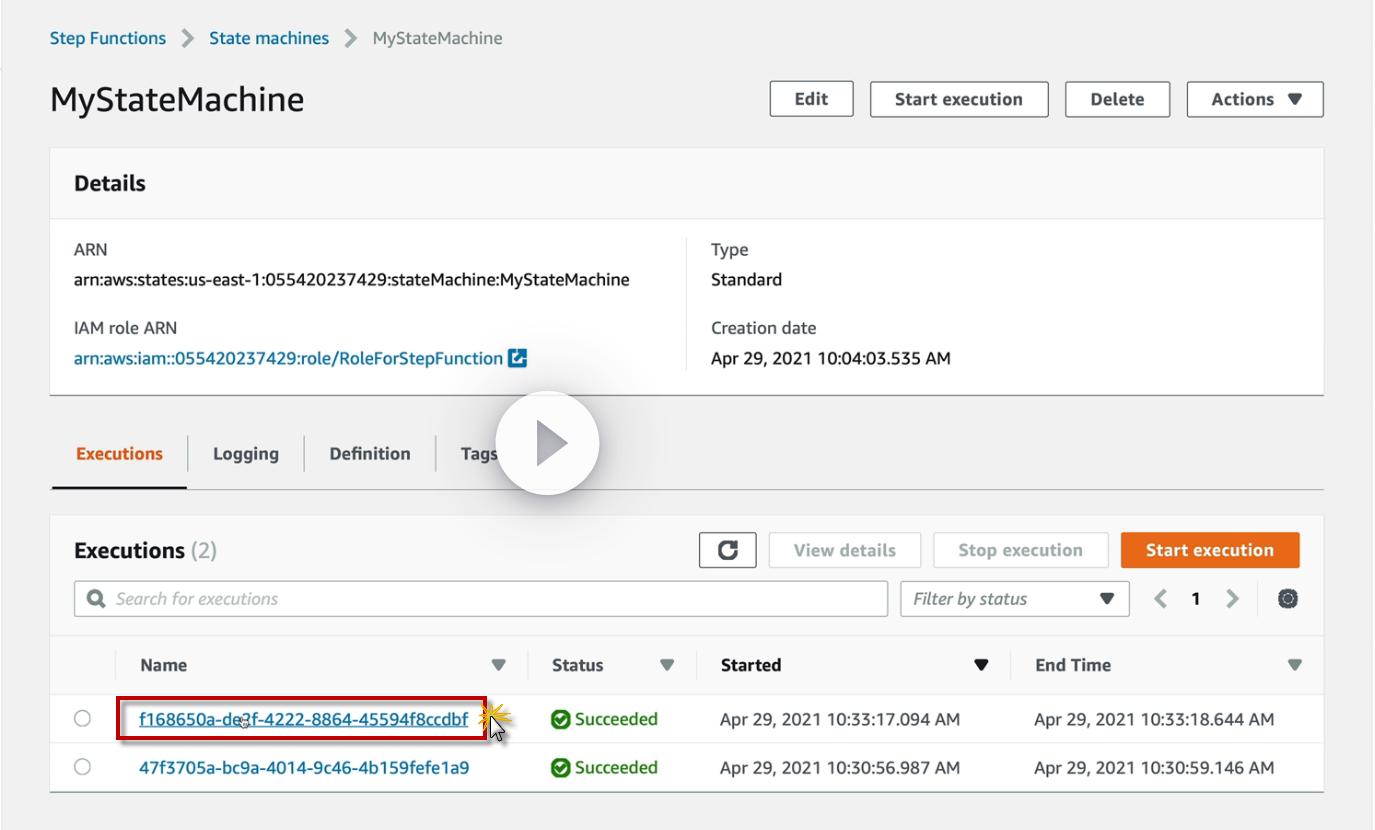The width and height of the screenshot is (1375, 830).
Task: Sort executions by Name column arrow
Action: [x=498, y=665]
